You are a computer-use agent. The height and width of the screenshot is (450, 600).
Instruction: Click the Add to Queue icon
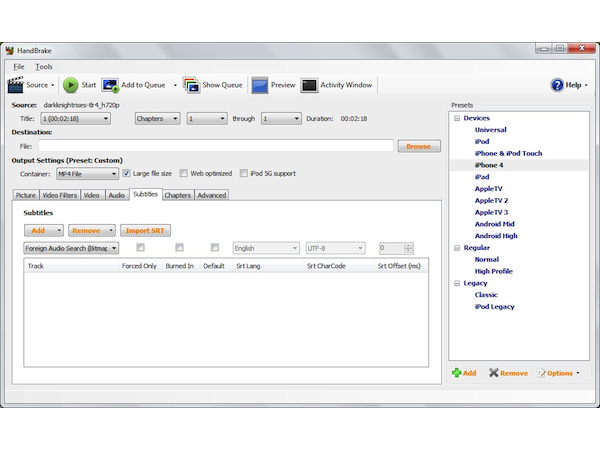point(110,85)
